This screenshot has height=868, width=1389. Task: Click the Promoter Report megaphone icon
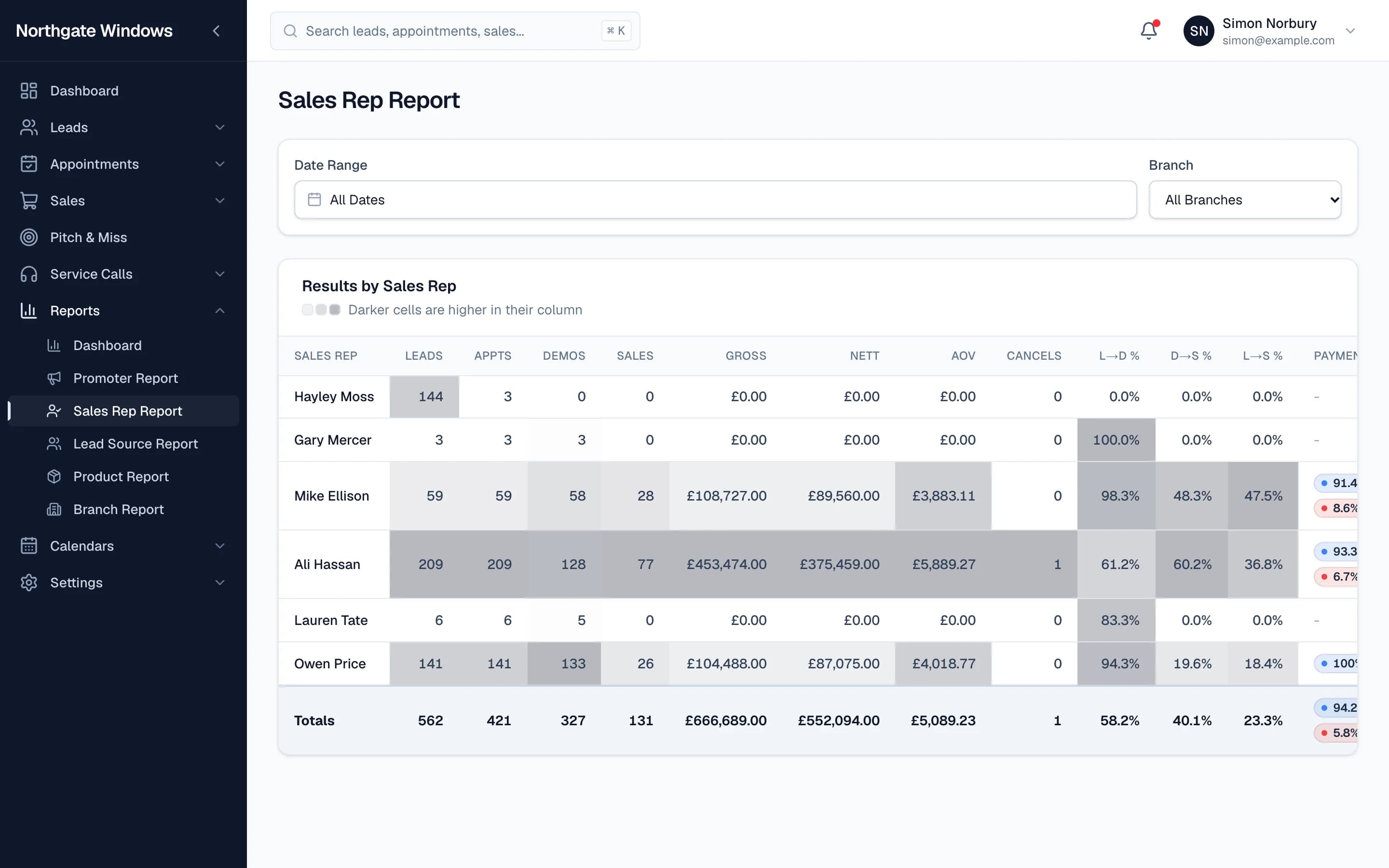(x=54, y=379)
